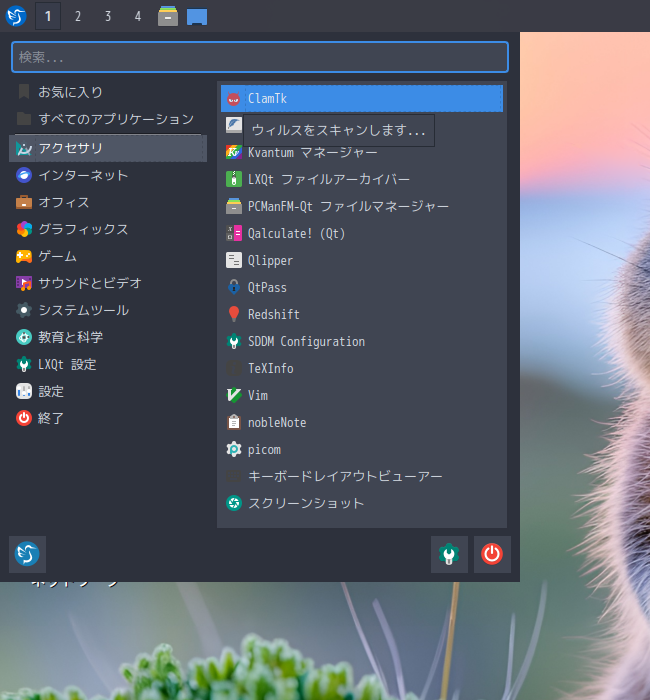Click the red power button at menu bottom

(x=492, y=554)
